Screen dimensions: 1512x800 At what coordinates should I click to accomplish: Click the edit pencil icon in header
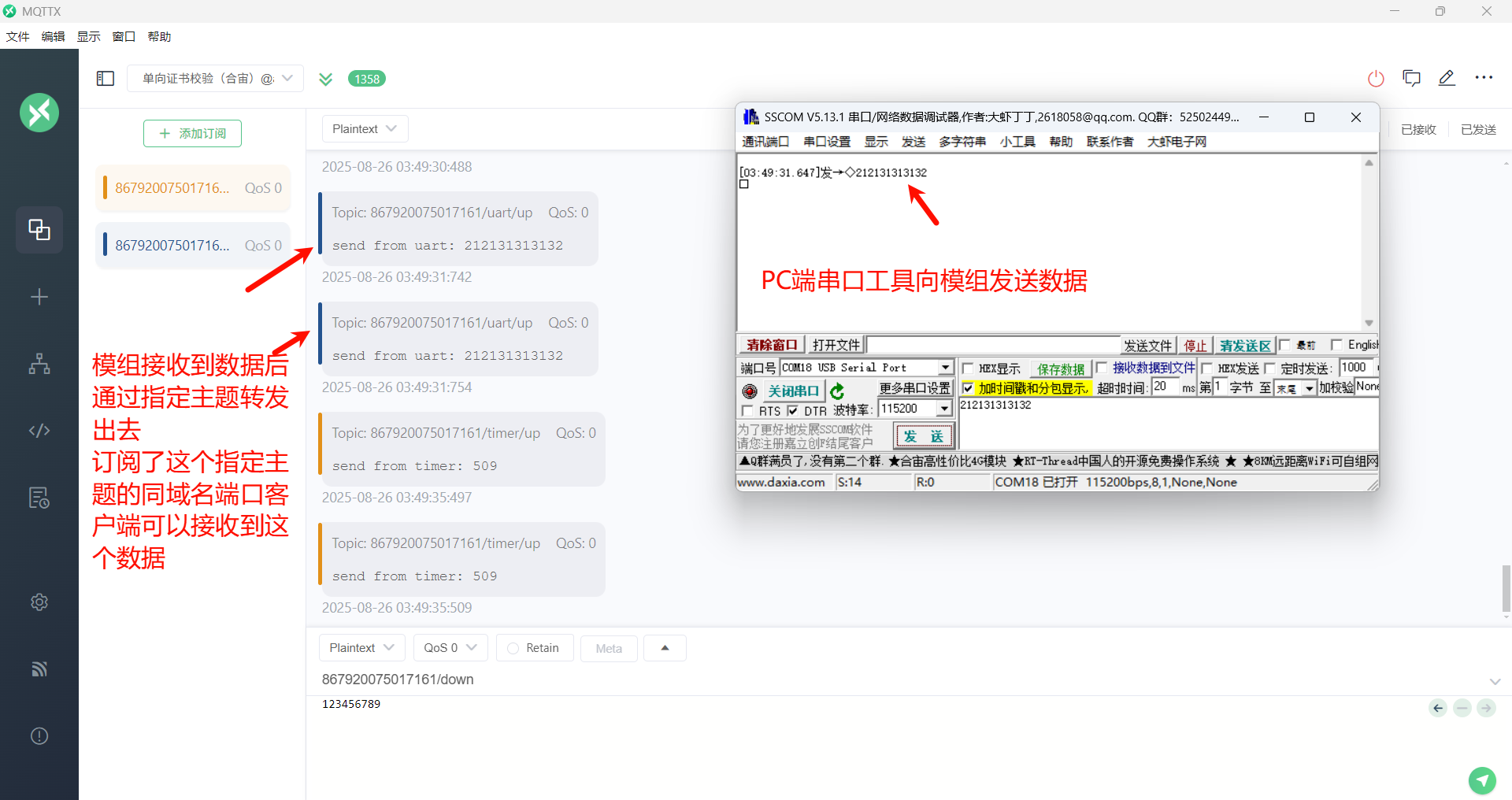(1447, 78)
